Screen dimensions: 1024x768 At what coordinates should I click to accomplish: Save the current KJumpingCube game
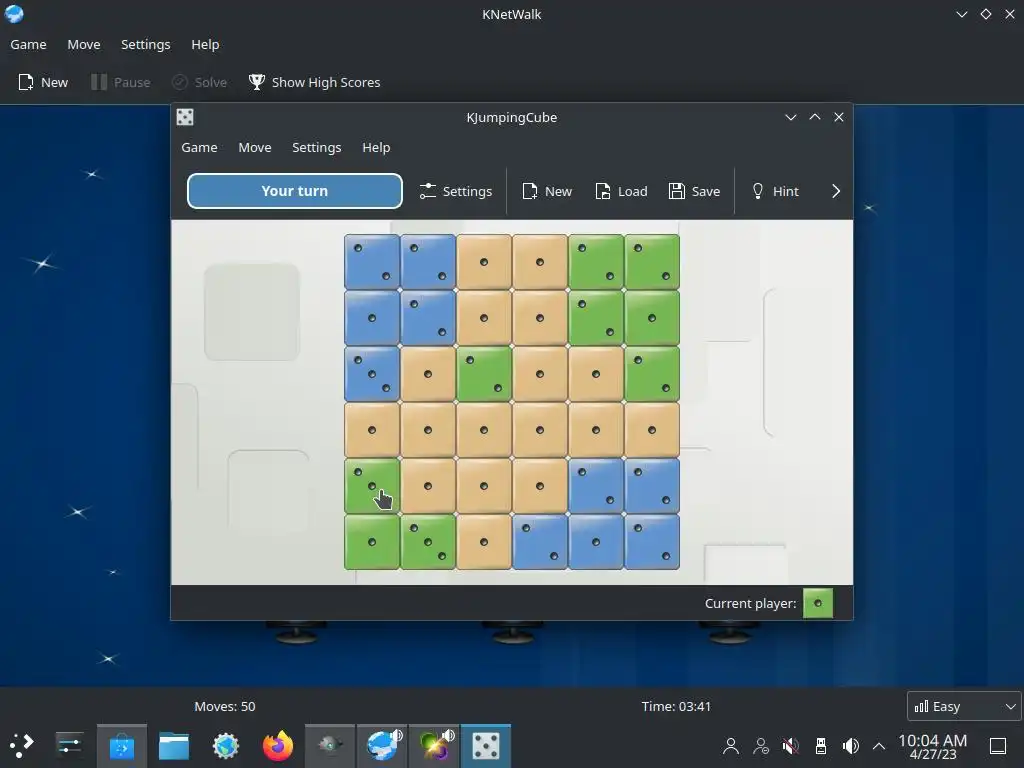pyautogui.click(x=694, y=191)
